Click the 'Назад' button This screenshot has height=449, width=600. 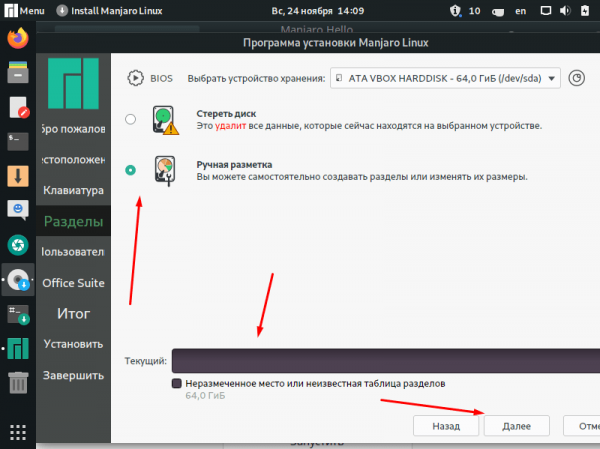(x=446, y=426)
